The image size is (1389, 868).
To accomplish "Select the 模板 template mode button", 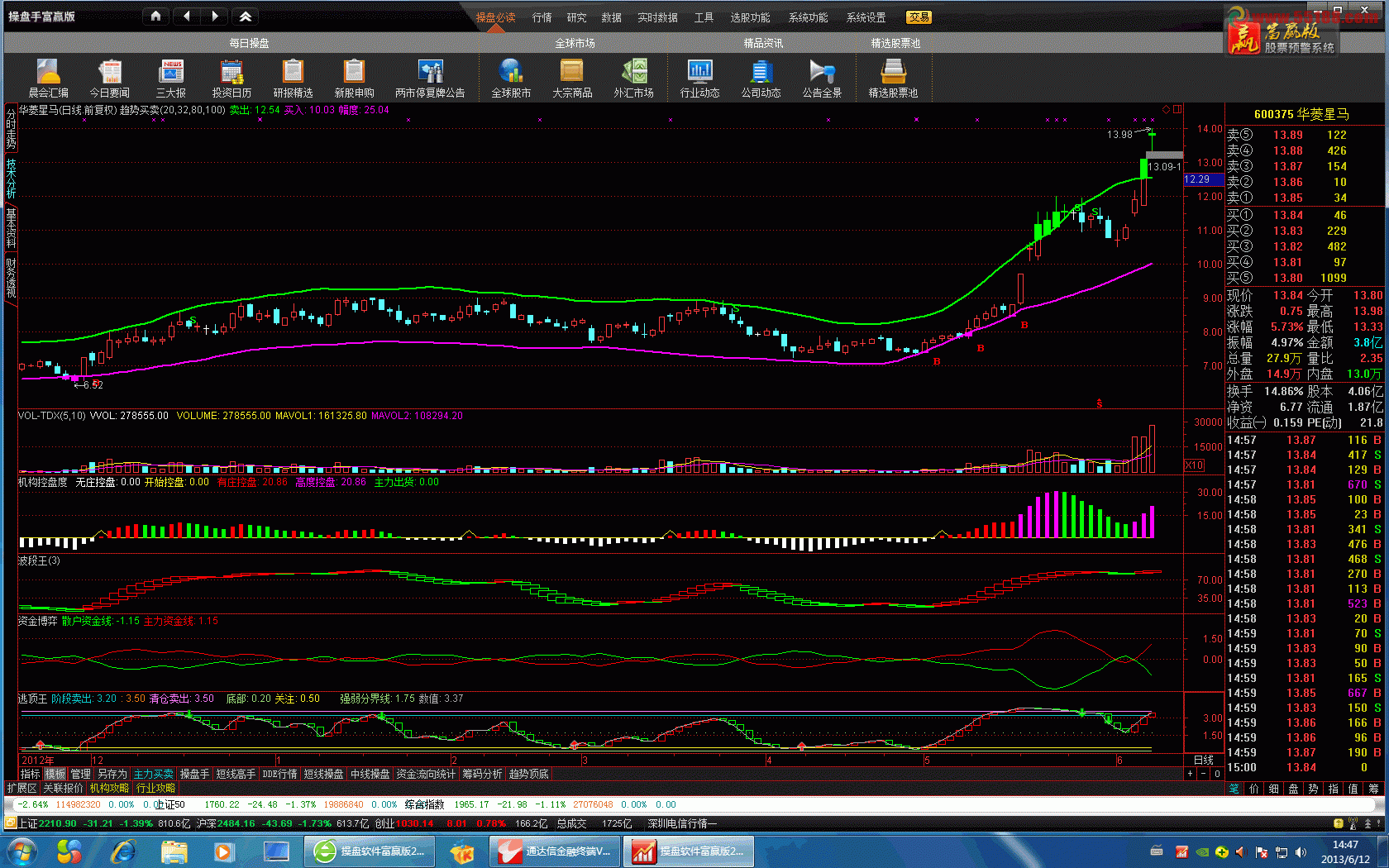I will pos(55,774).
